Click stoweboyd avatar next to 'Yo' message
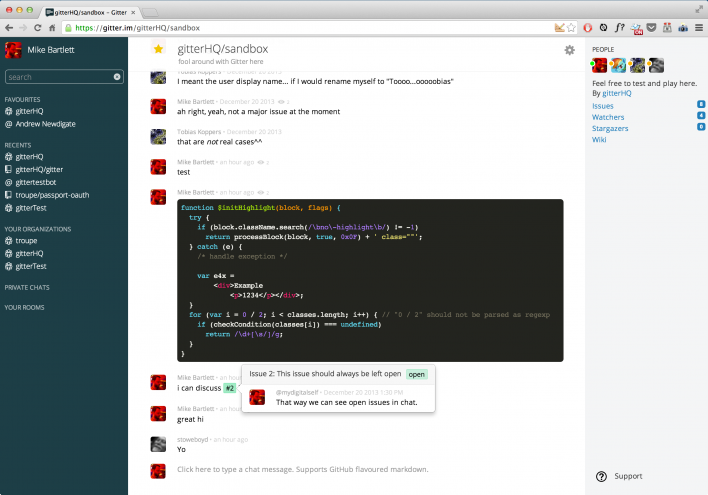The width and height of the screenshot is (708, 495). 158,444
